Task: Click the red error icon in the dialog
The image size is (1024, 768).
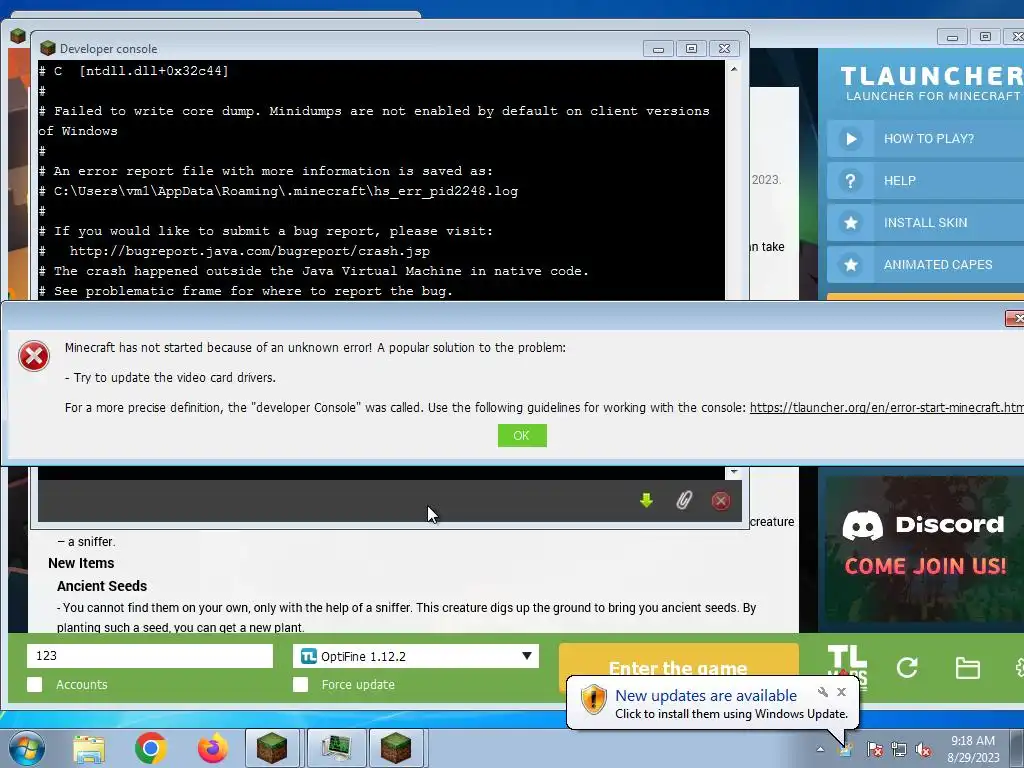Action: click(x=34, y=356)
